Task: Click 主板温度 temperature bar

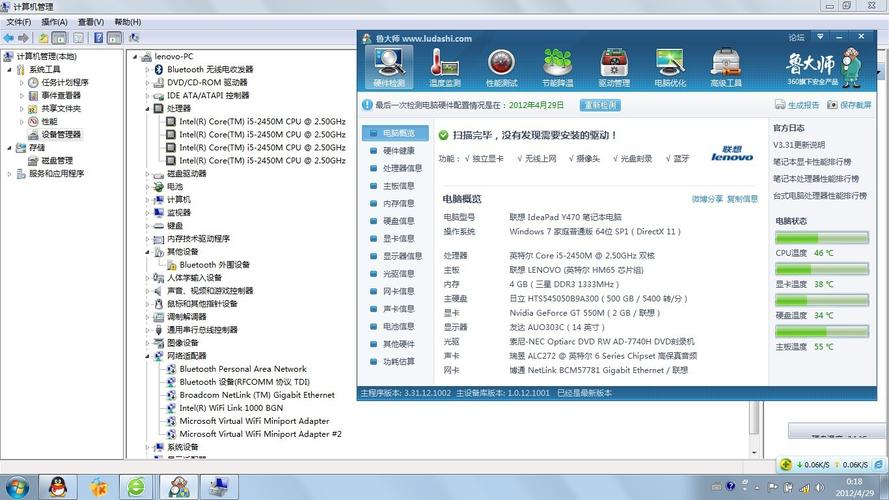Action: point(822,331)
